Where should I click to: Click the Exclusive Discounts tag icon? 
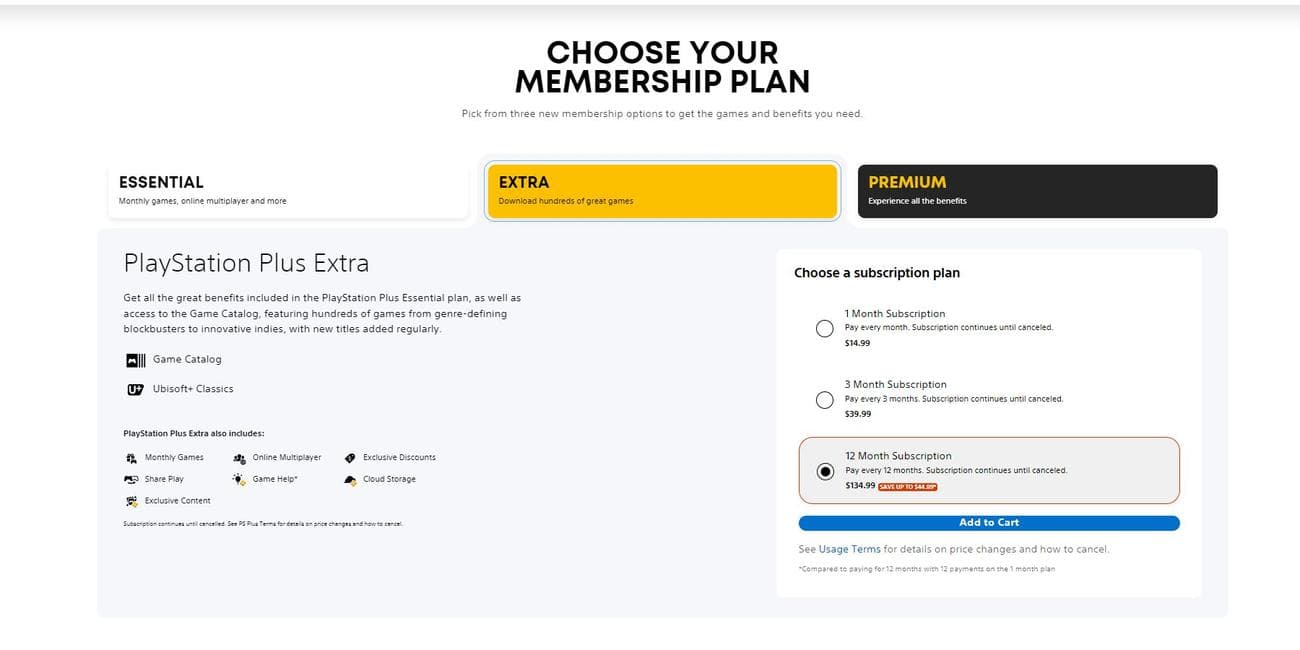350,457
